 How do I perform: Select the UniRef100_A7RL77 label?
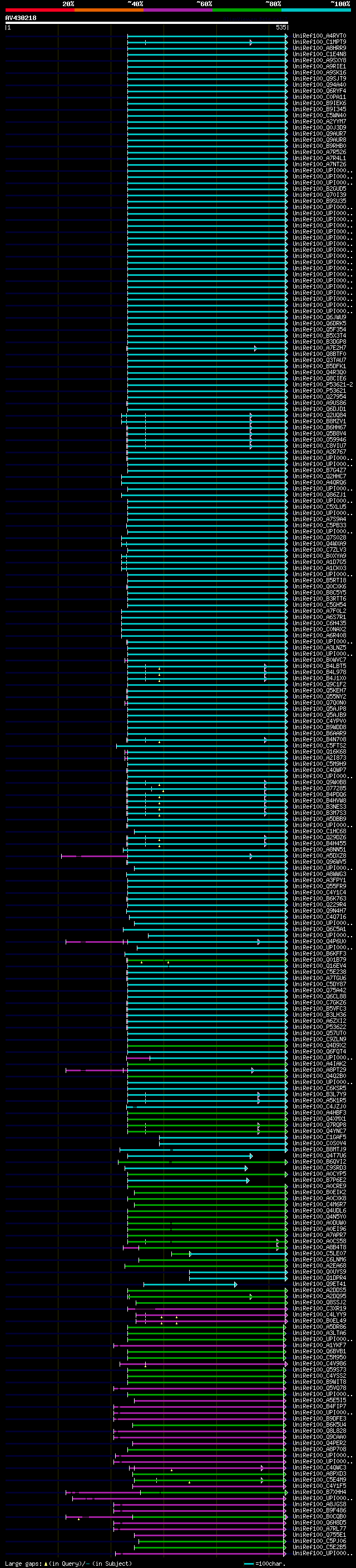319,1529
